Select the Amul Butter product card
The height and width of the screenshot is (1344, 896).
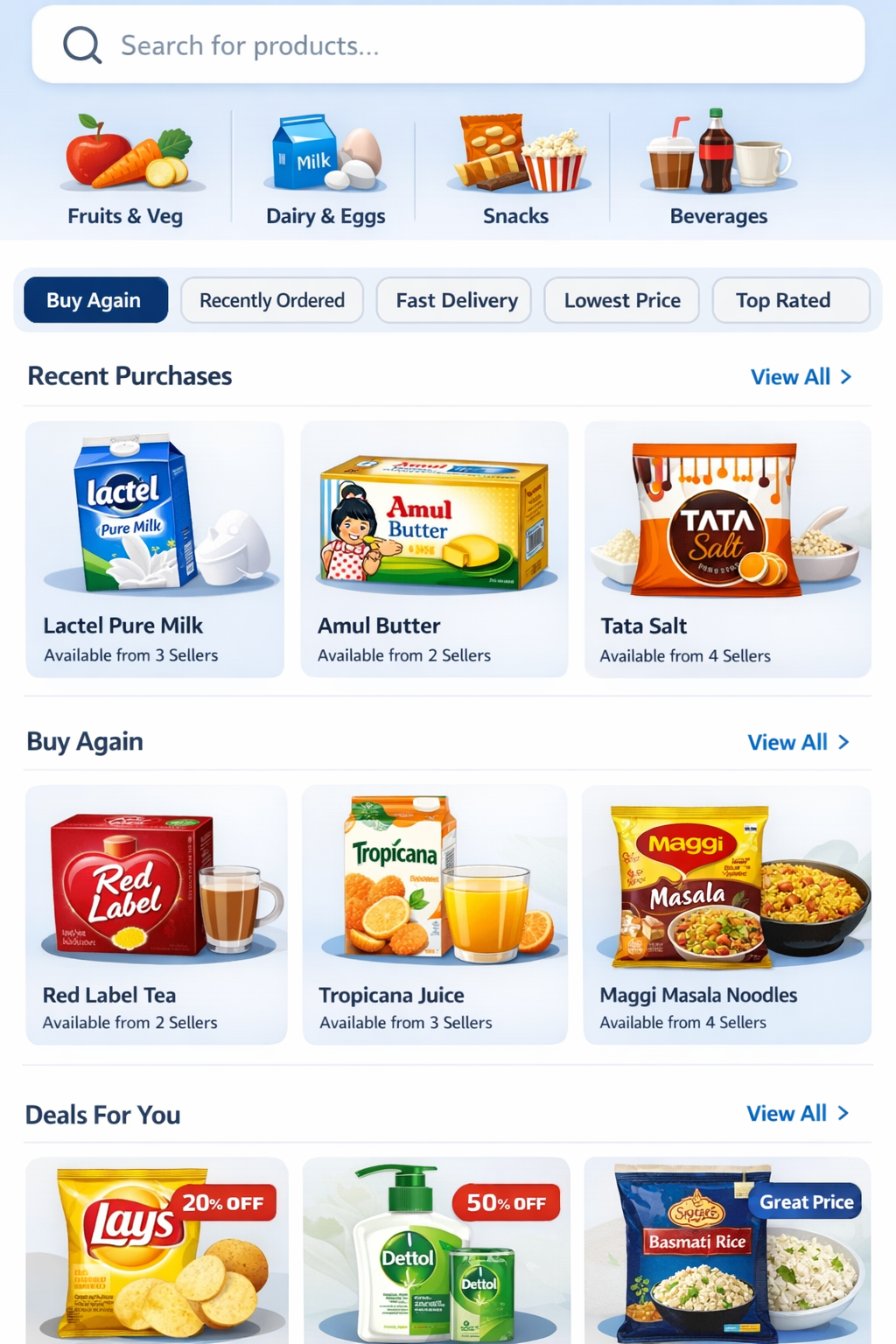click(x=434, y=549)
